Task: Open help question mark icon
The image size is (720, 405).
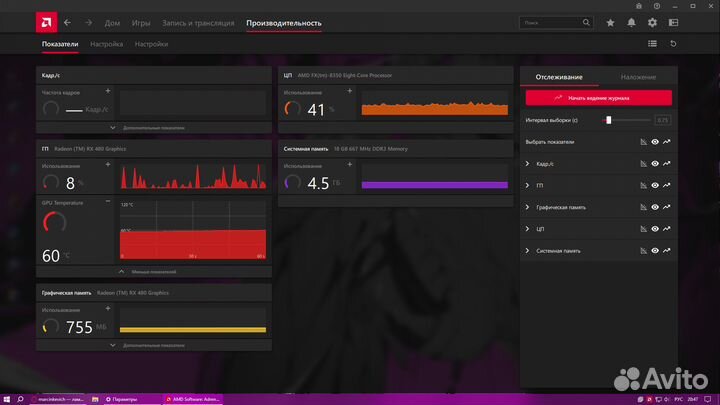Action: [x=657, y=6]
